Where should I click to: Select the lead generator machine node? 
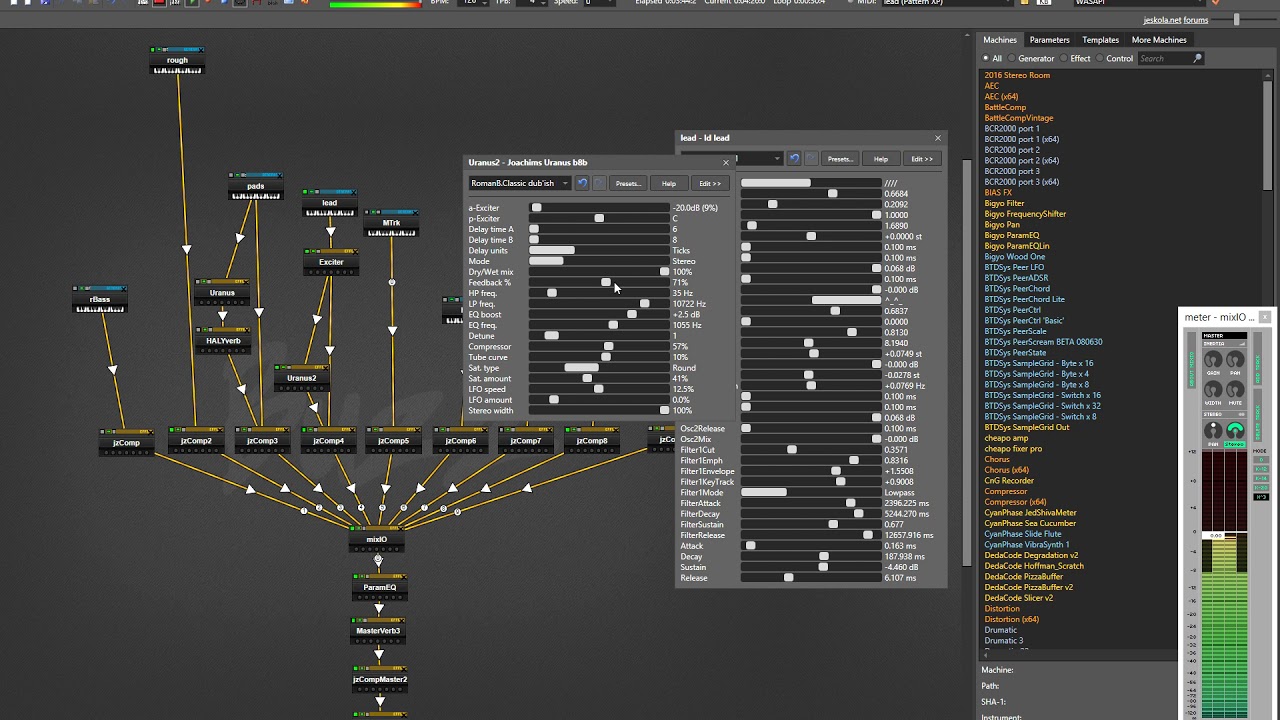329,203
